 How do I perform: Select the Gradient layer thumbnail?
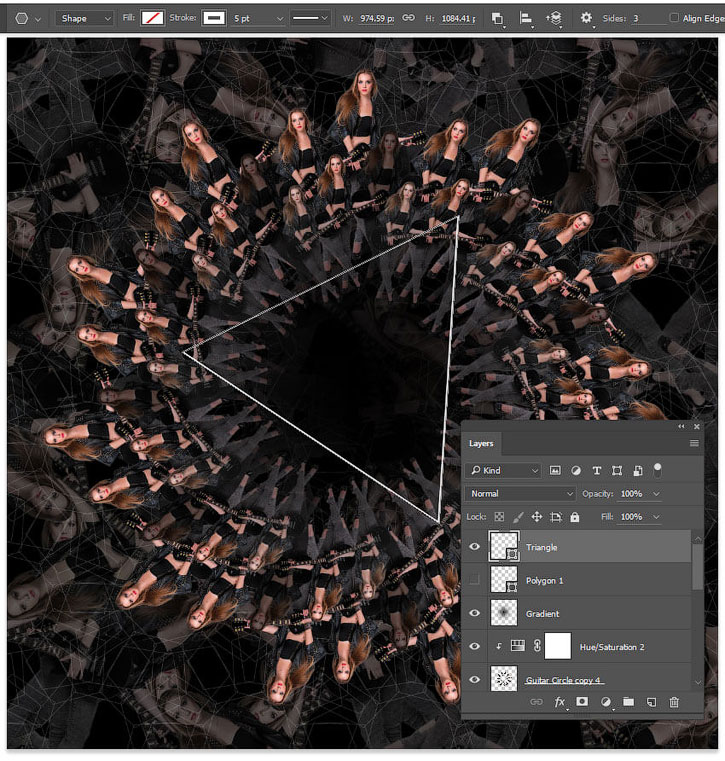(504, 613)
